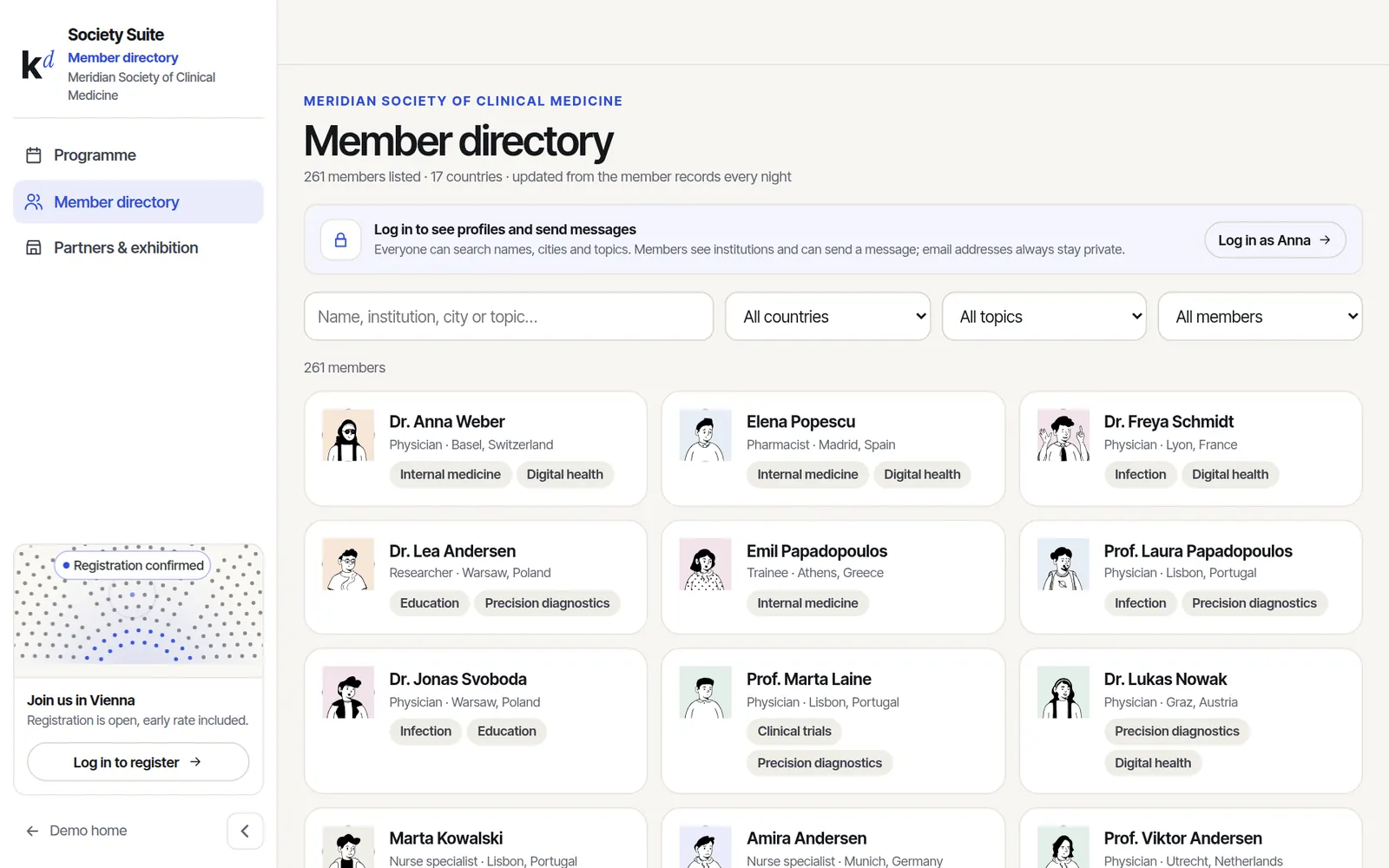The height and width of the screenshot is (868, 1389).
Task: Return to Demo home
Action: click(x=76, y=832)
